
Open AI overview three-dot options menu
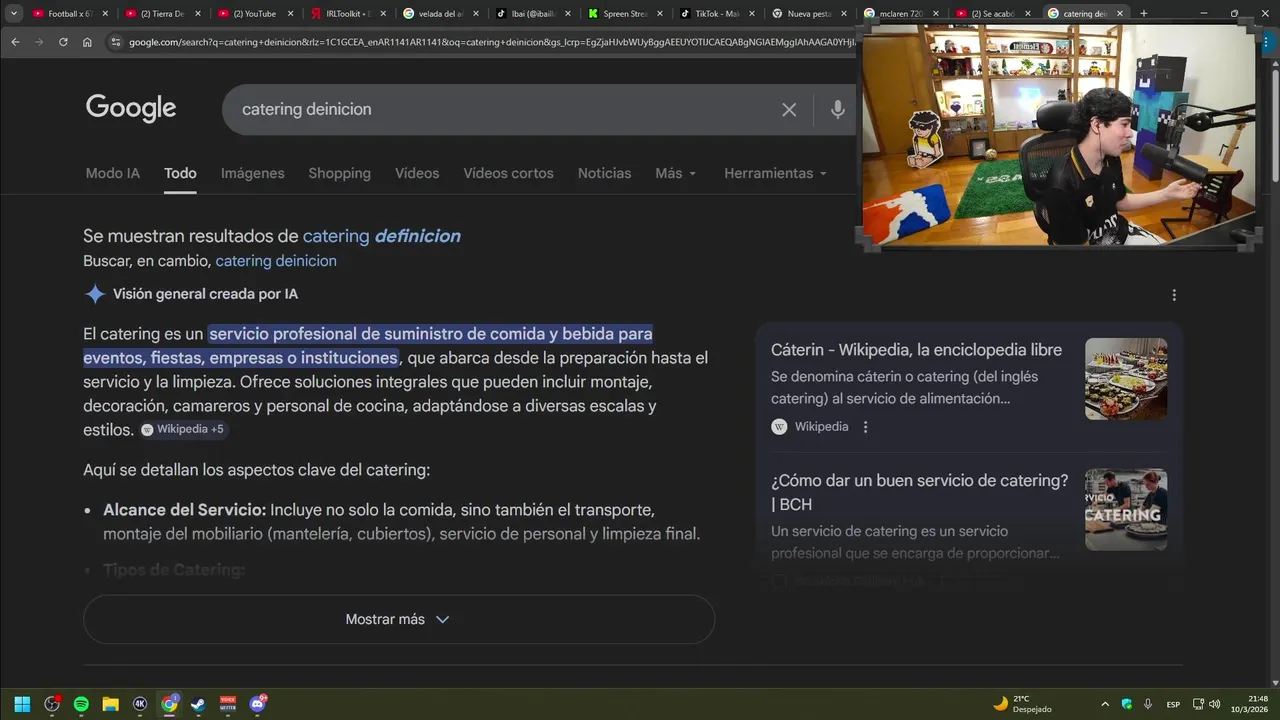point(1174,295)
